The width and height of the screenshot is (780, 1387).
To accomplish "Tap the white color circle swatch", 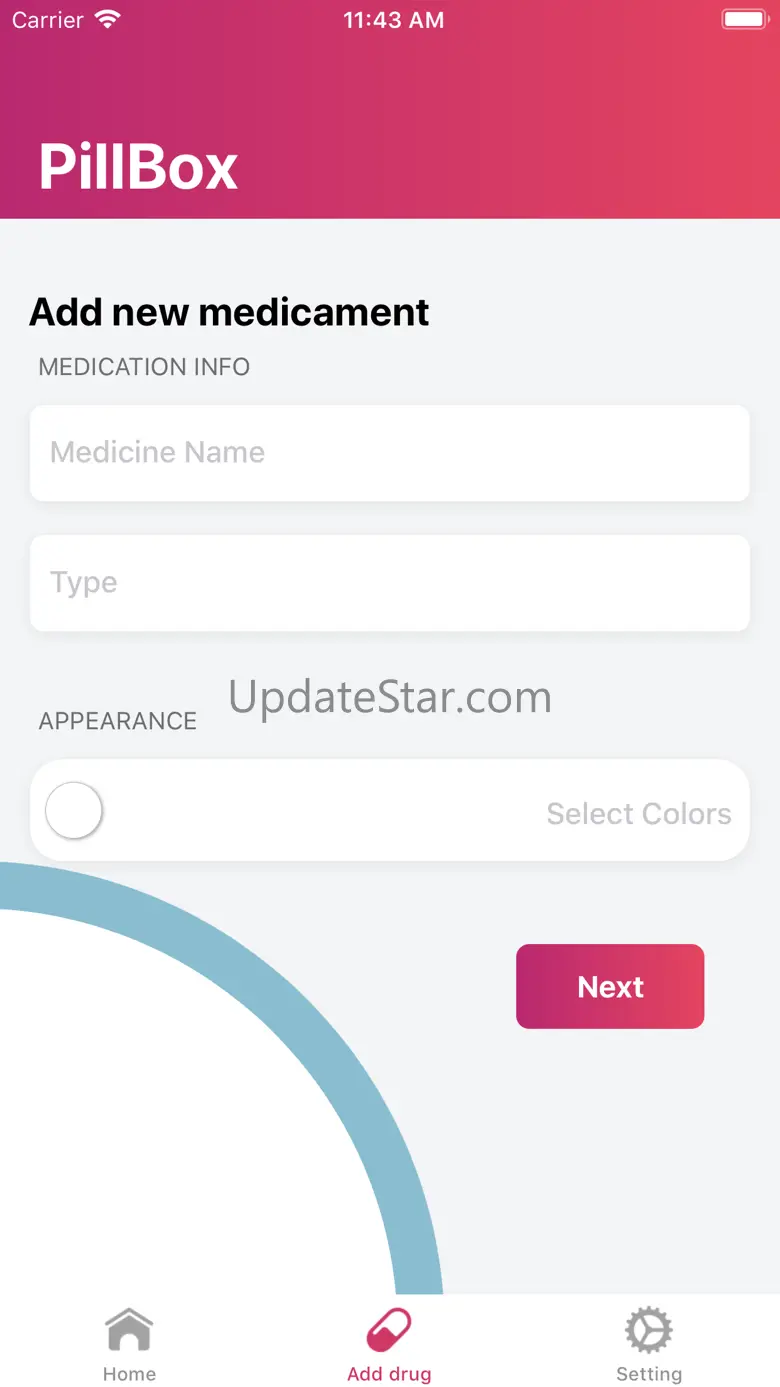I will [74, 810].
